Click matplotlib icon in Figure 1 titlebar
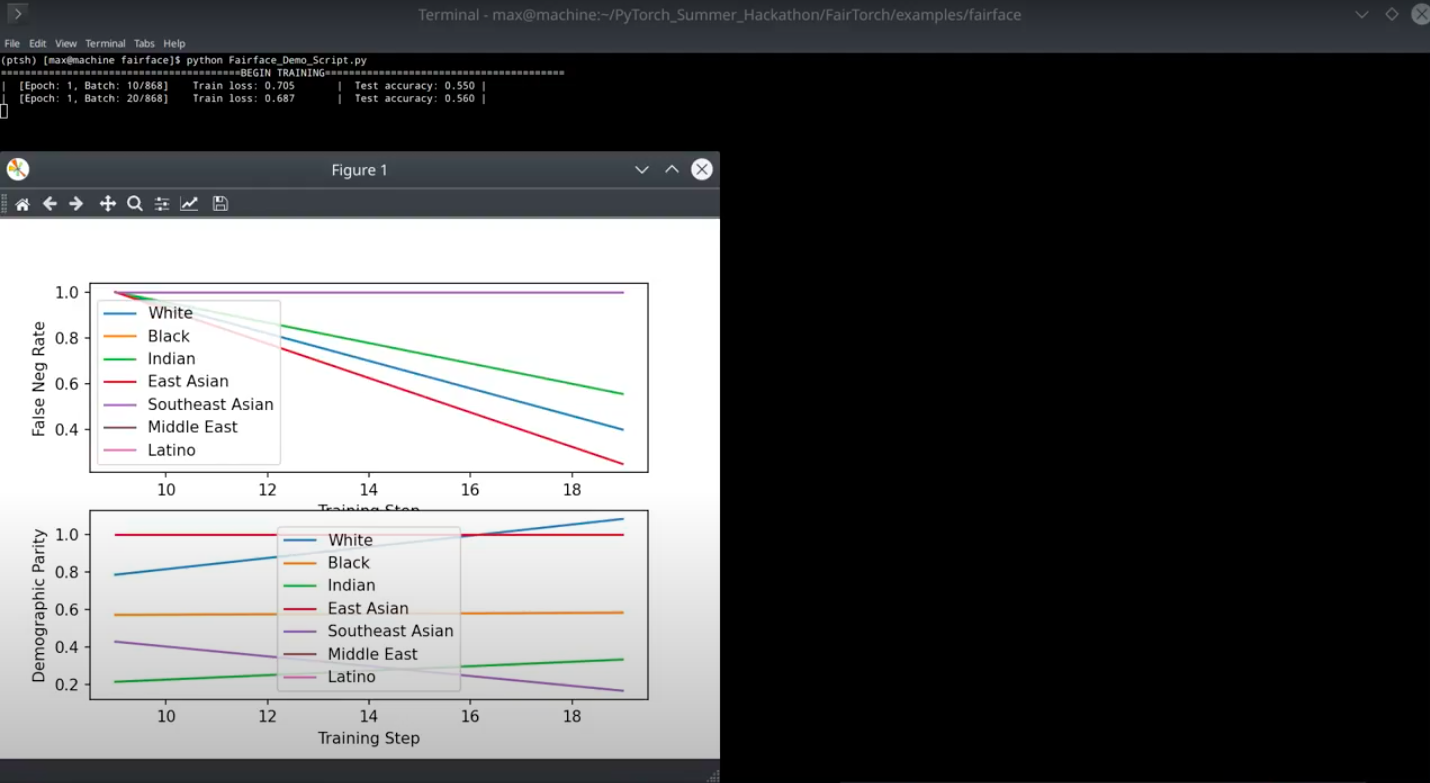 (18, 169)
